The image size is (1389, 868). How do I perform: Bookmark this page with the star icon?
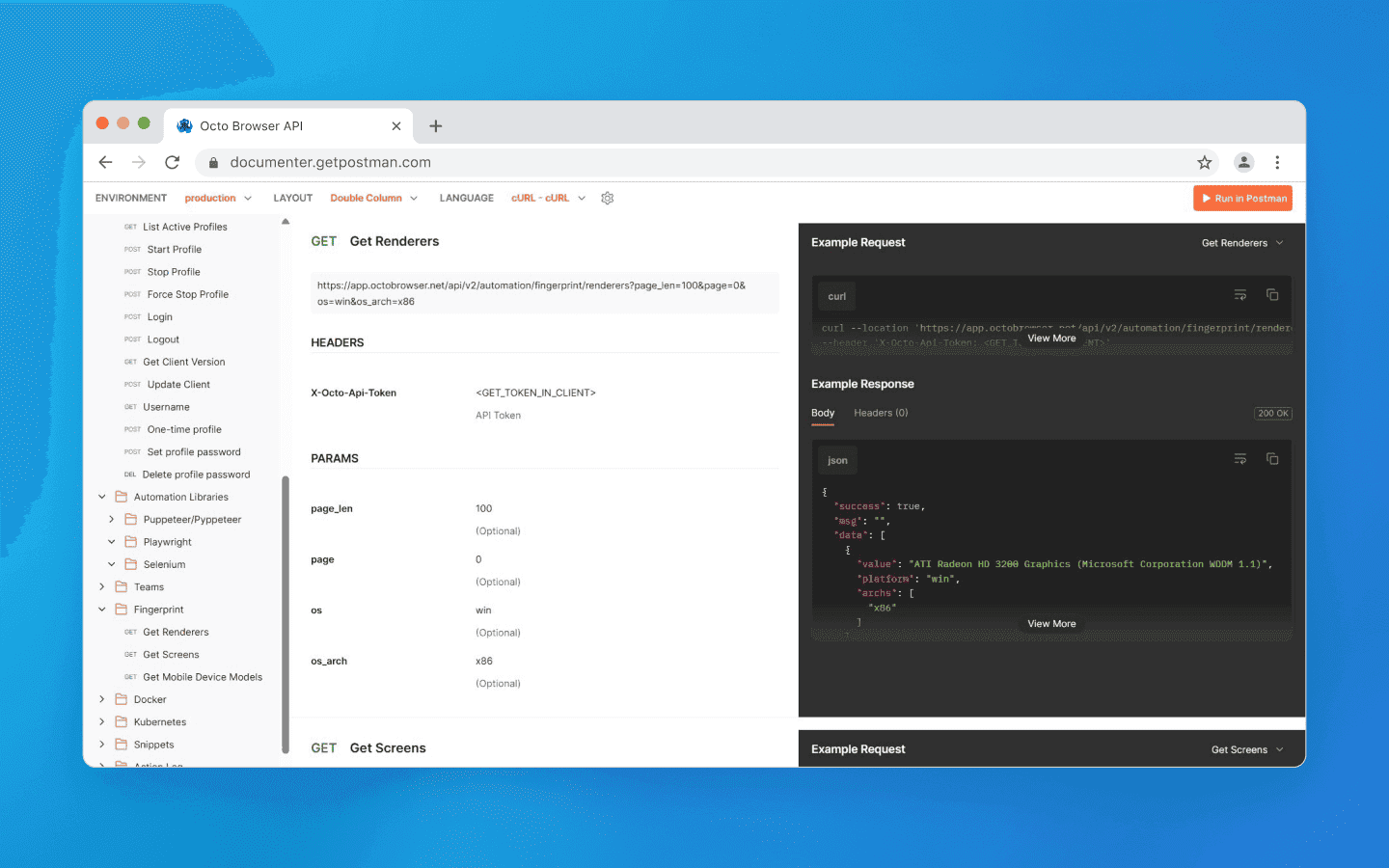(1205, 162)
